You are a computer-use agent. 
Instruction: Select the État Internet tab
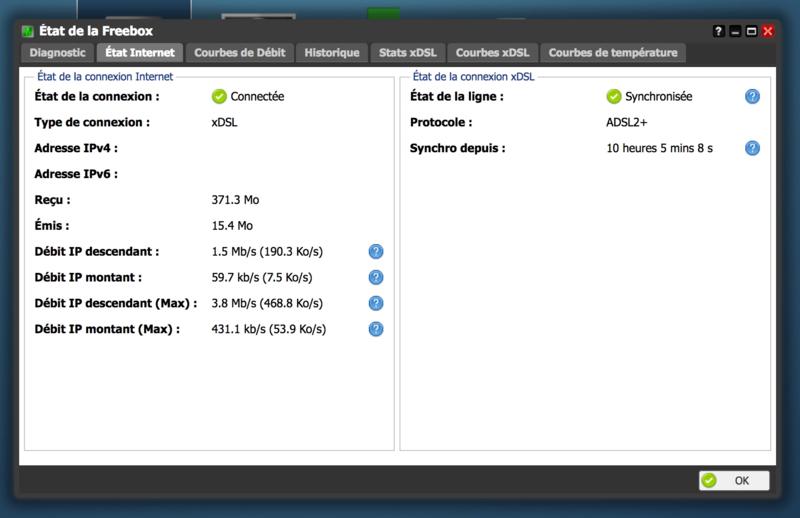pos(140,53)
